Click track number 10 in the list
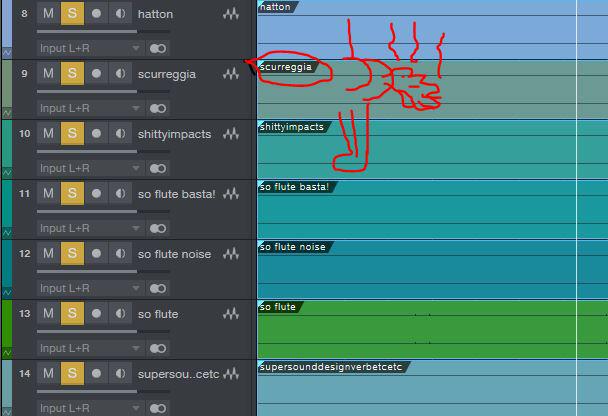Image resolution: width=608 pixels, height=416 pixels. click(24, 134)
